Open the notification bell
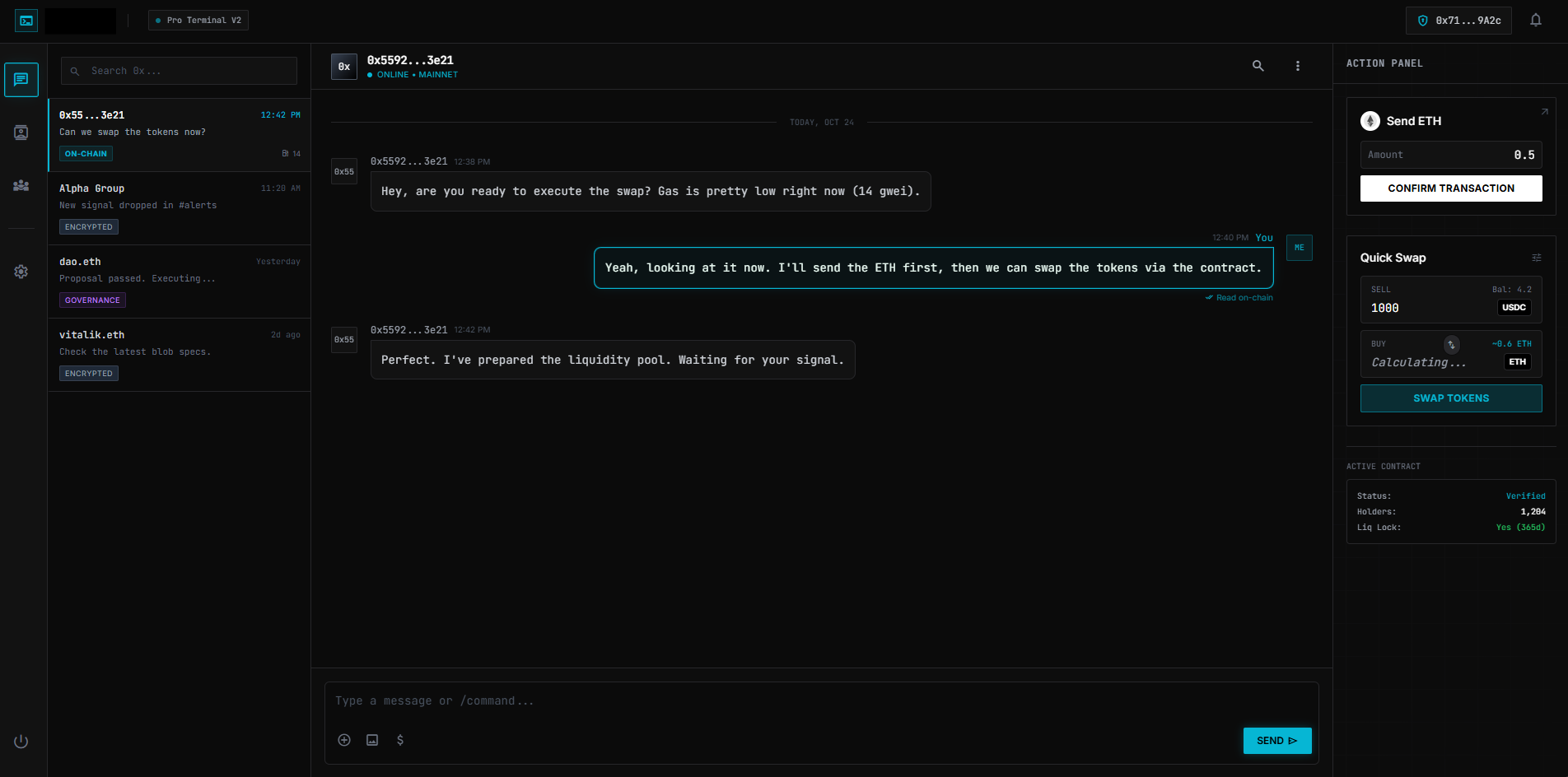1568x777 pixels. click(x=1536, y=19)
